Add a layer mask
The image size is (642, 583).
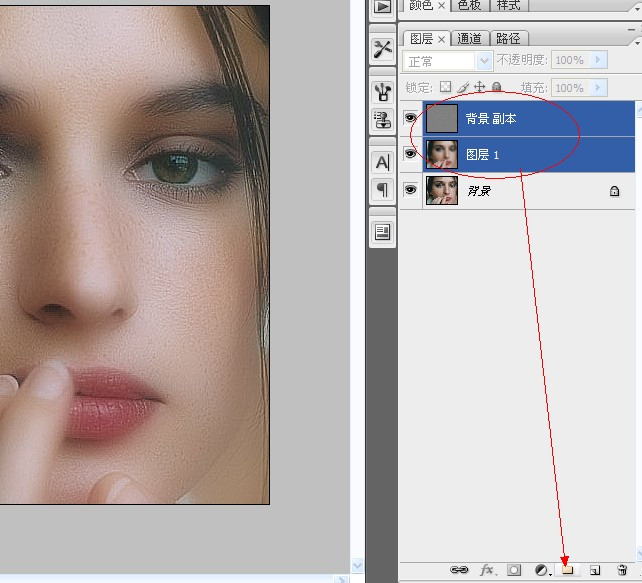click(514, 570)
